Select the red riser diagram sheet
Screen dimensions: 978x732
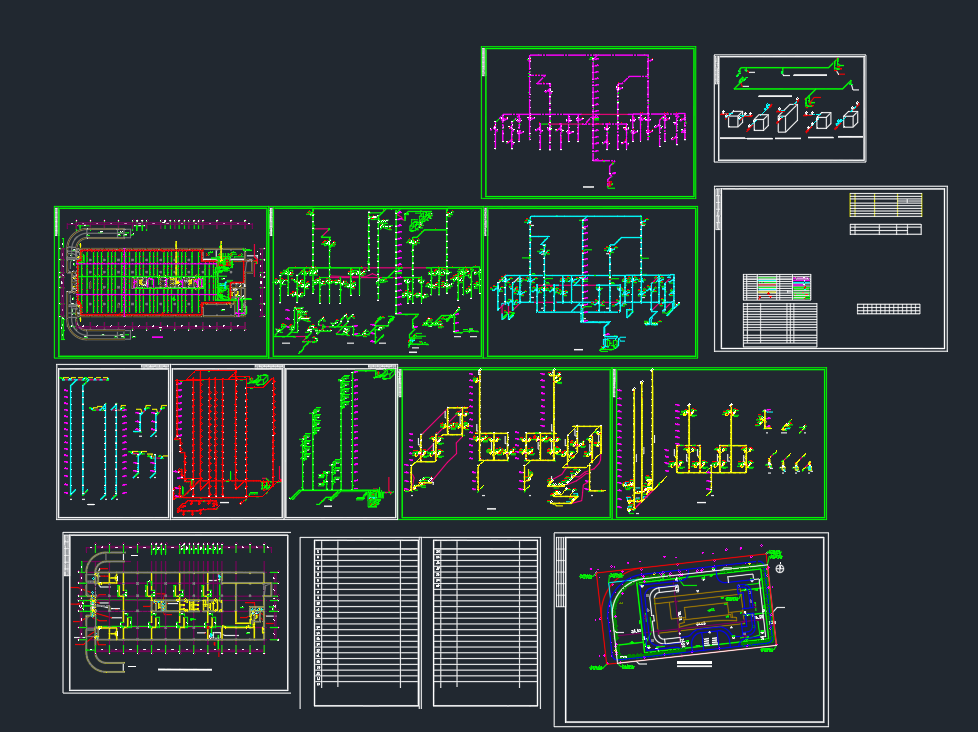point(227,442)
